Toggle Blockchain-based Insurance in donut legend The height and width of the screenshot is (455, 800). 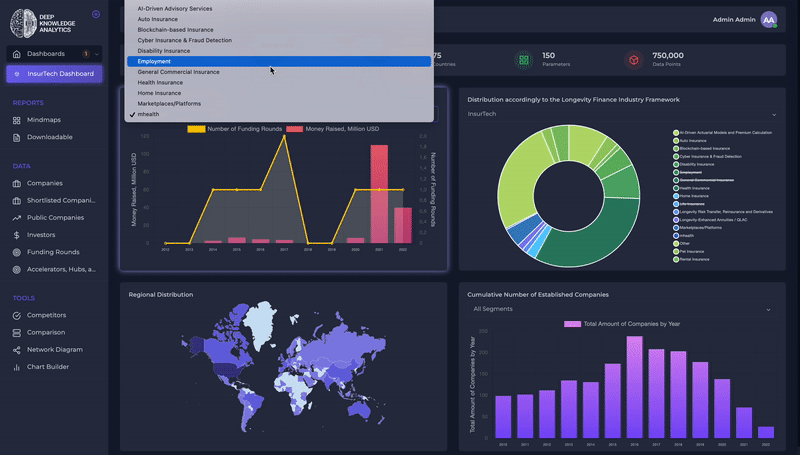tap(702, 148)
